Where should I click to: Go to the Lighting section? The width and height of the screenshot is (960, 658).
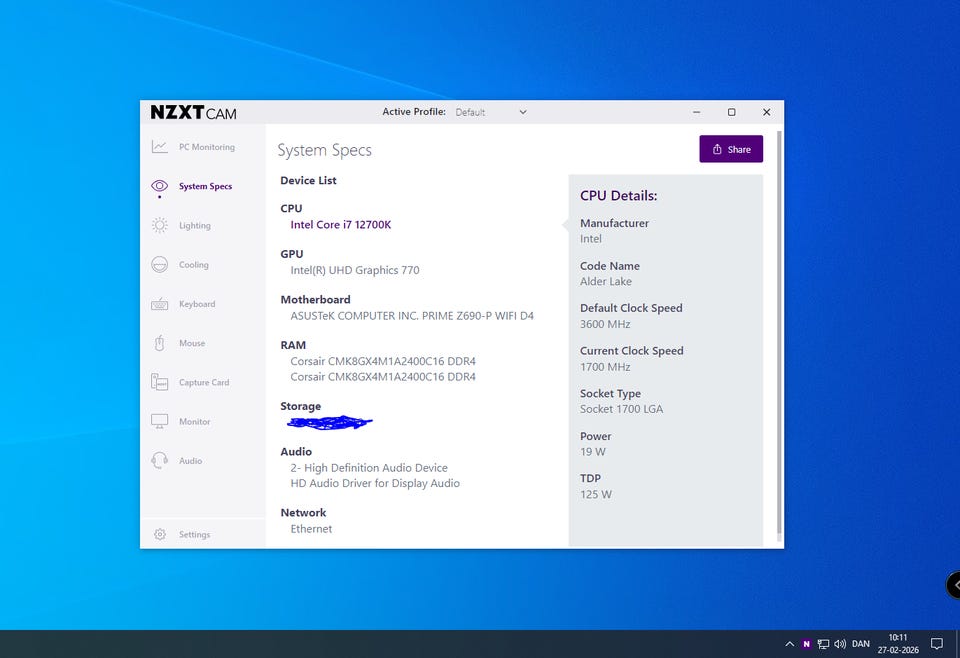(195, 225)
